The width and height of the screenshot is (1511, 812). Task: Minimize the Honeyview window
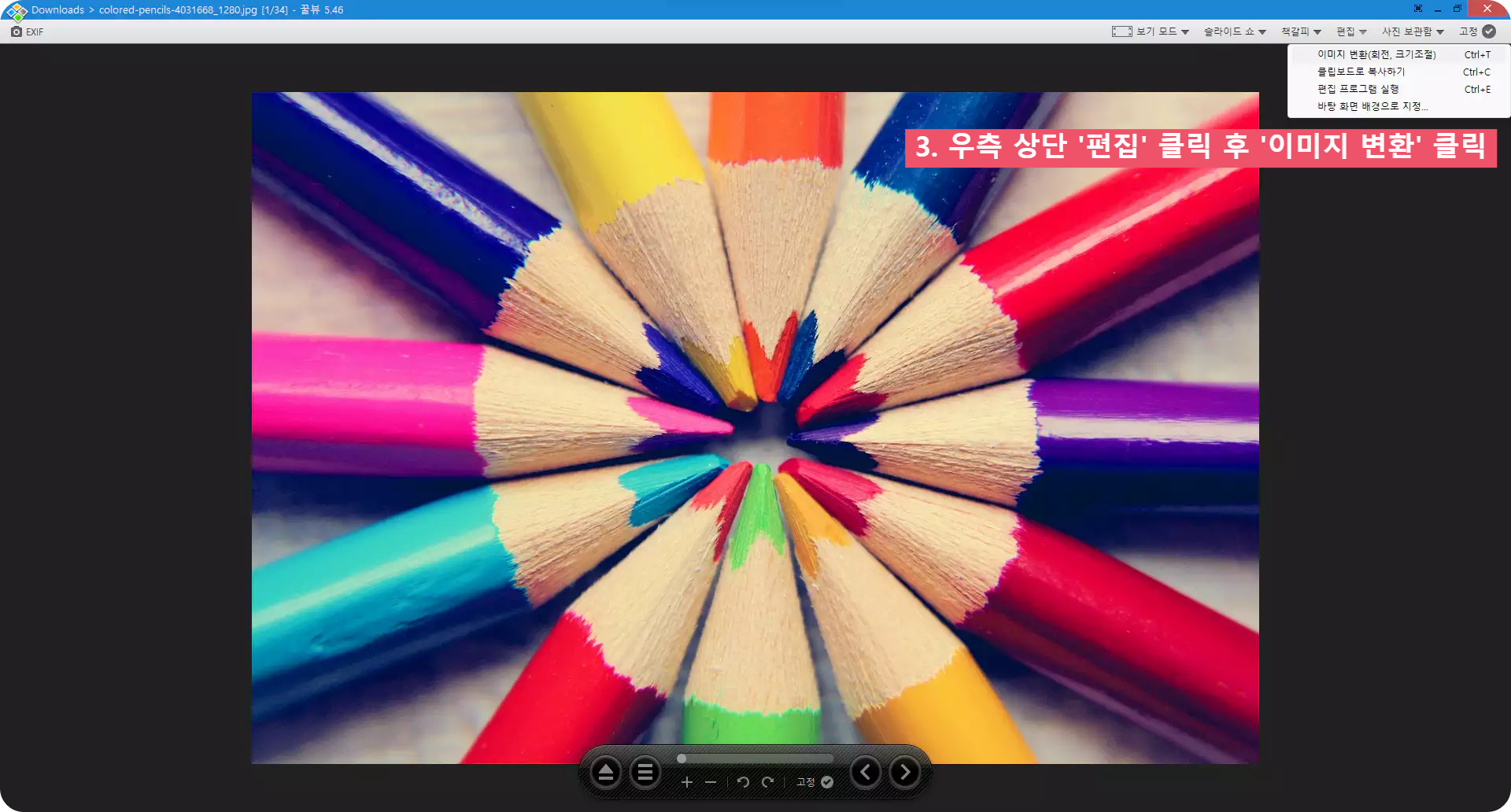click(x=1438, y=9)
